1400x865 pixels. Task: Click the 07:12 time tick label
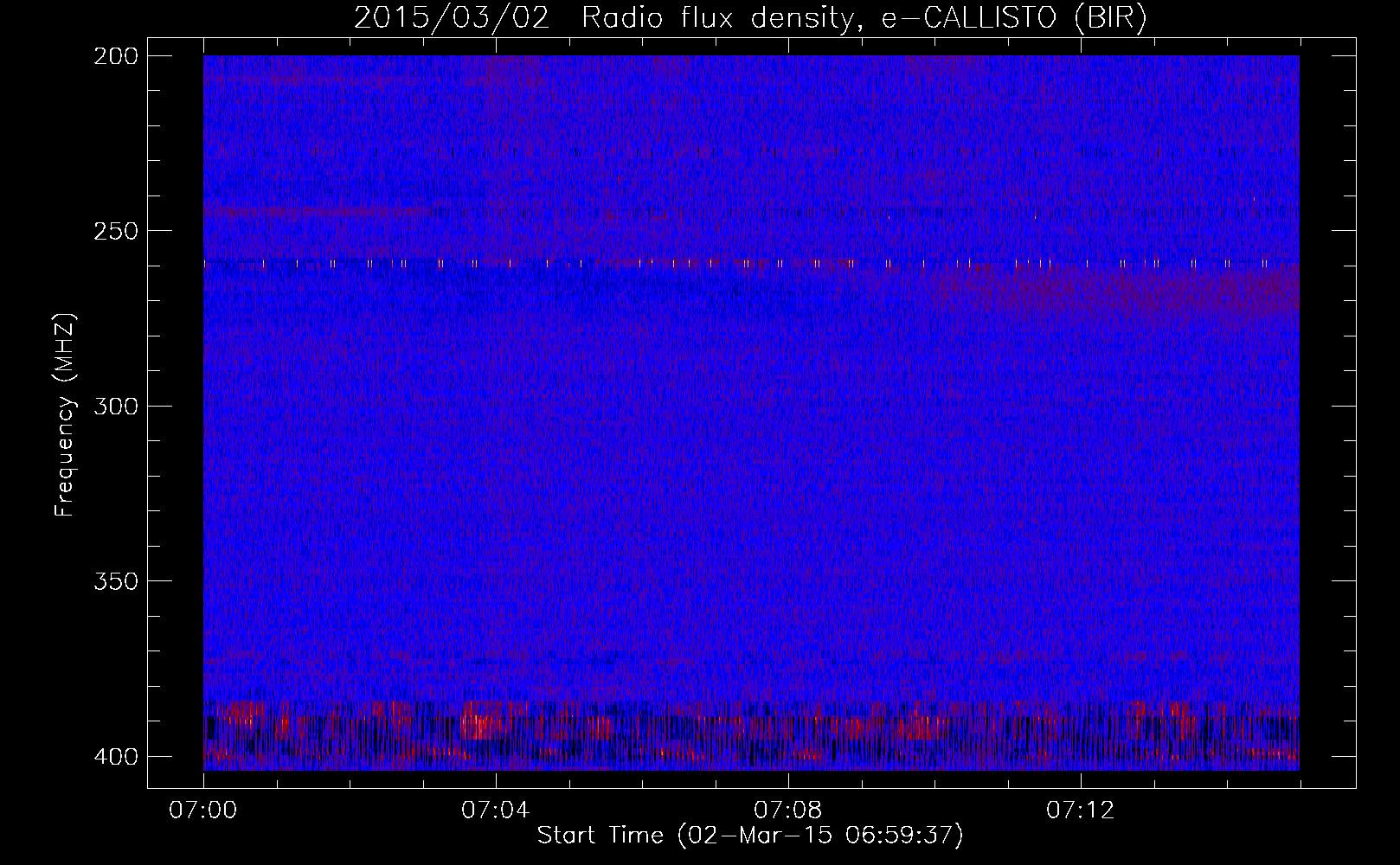click(x=1081, y=811)
